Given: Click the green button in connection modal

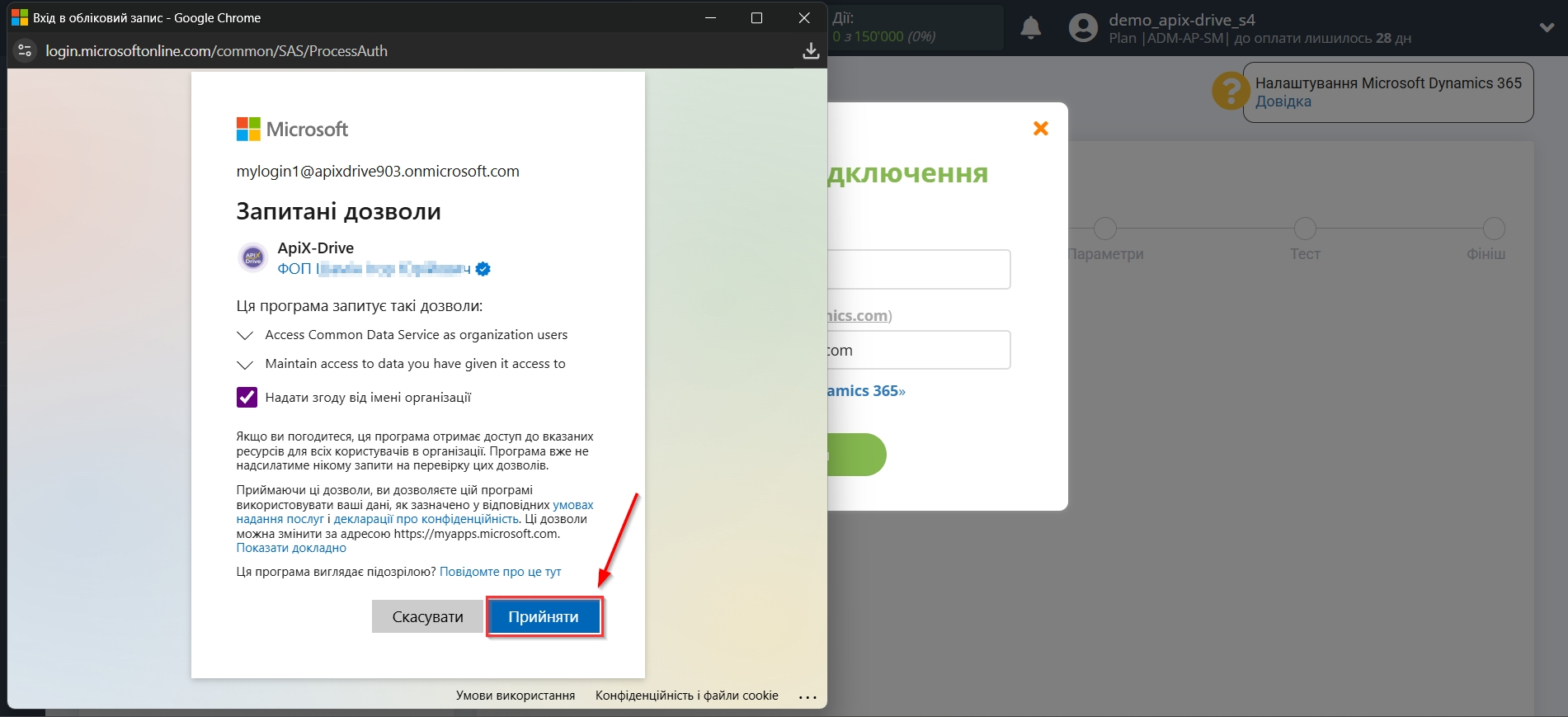Looking at the screenshot, I should (x=856, y=455).
